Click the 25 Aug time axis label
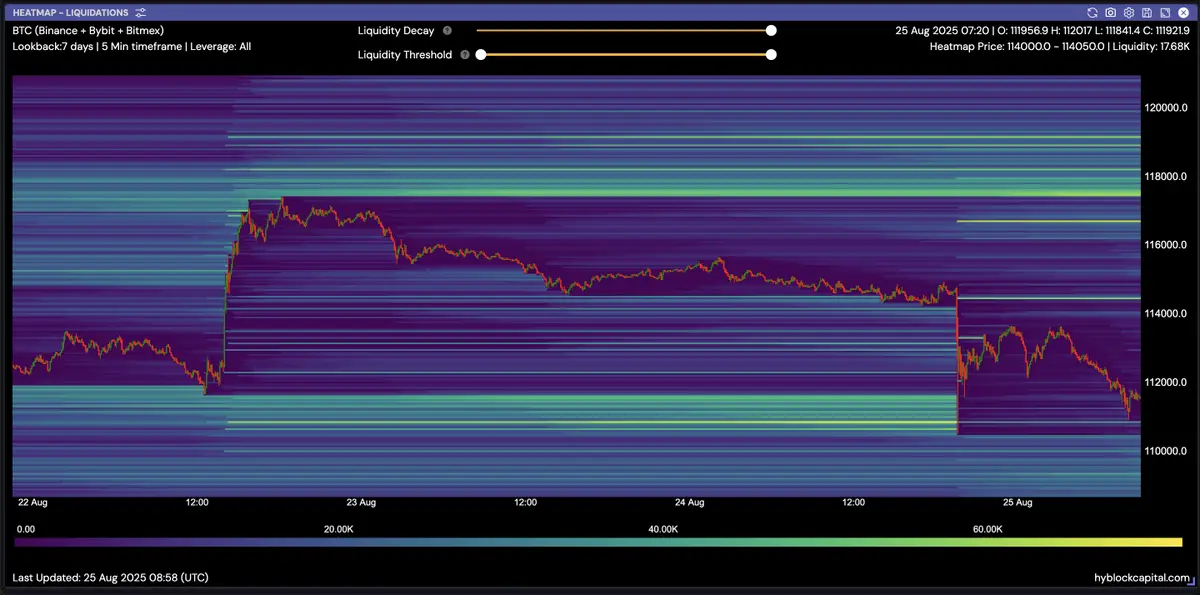This screenshot has width=1200, height=595. [x=1018, y=503]
